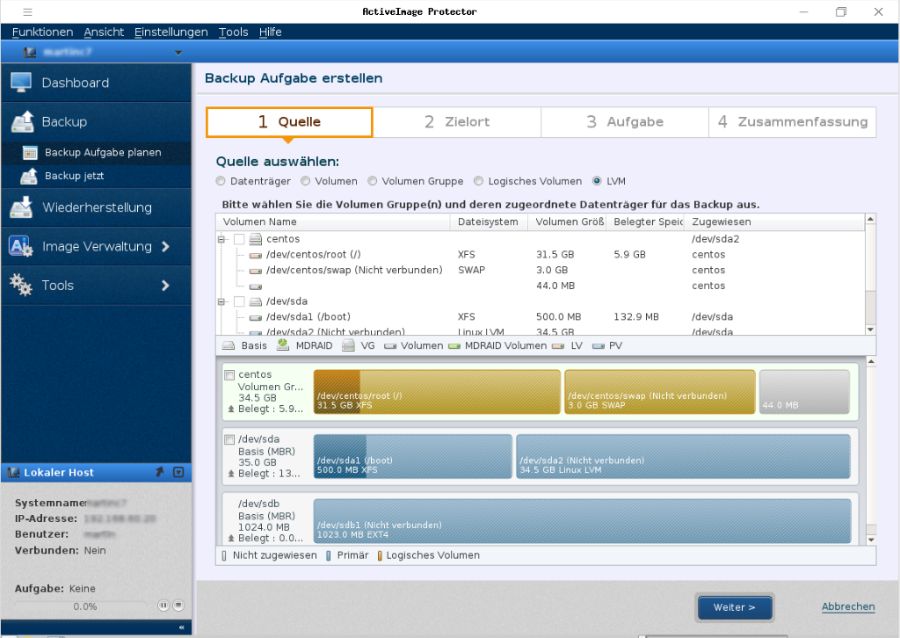Viewport: 900px width, 638px height.
Task: Click the LV legend icon
Action: (x=558, y=346)
